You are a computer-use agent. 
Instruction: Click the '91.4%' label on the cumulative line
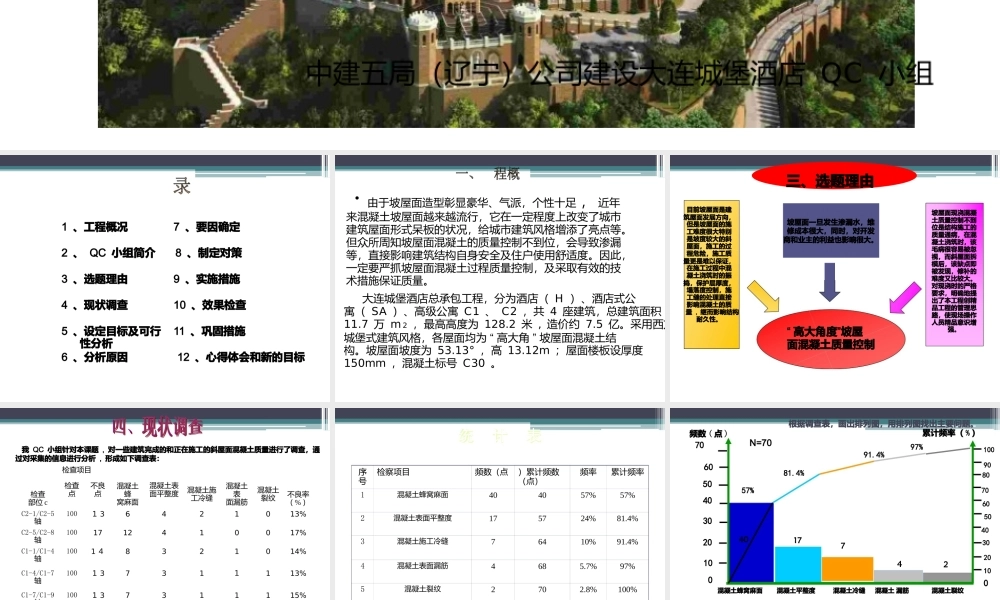(874, 455)
